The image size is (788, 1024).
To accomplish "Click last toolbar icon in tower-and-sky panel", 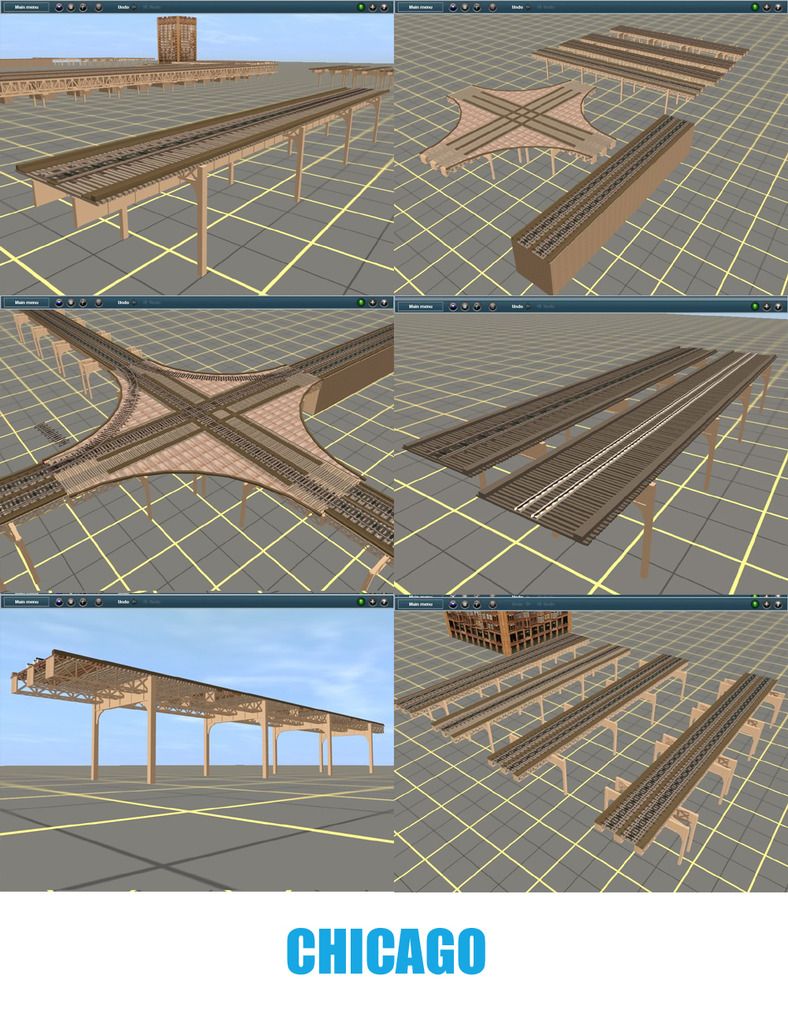I will [384, 7].
